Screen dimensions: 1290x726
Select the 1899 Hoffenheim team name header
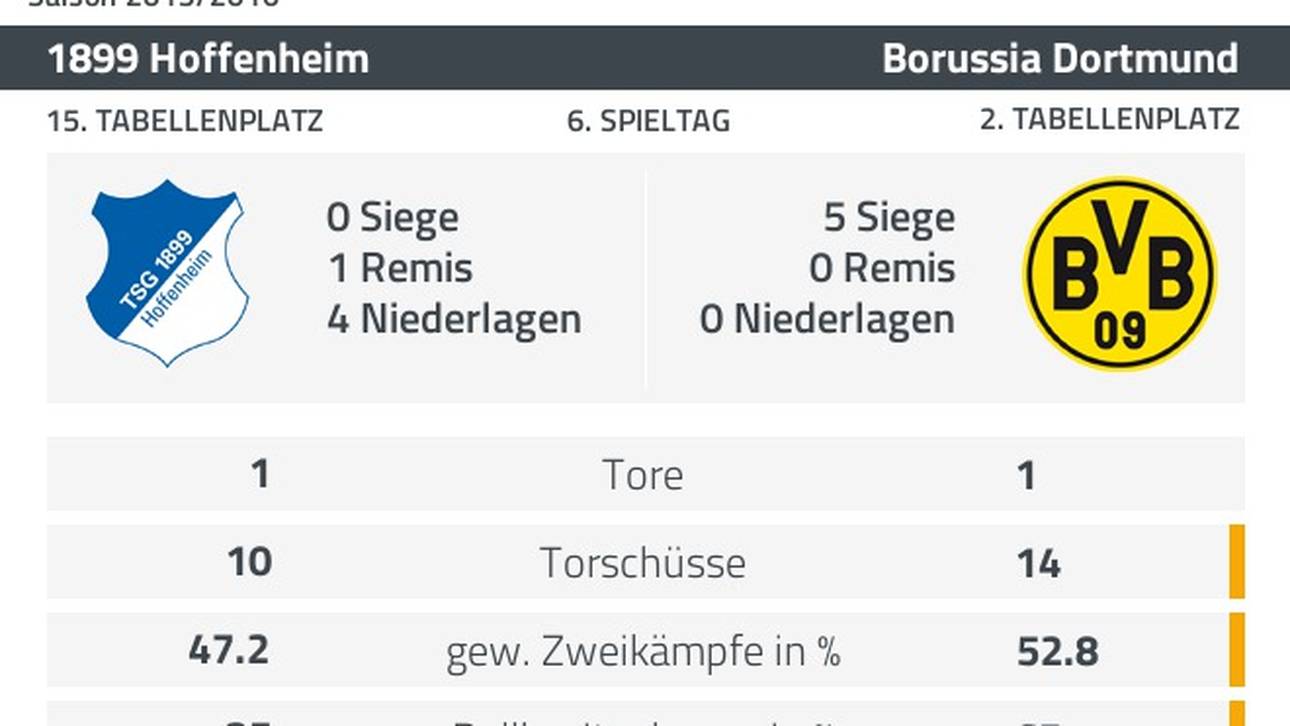pos(208,59)
